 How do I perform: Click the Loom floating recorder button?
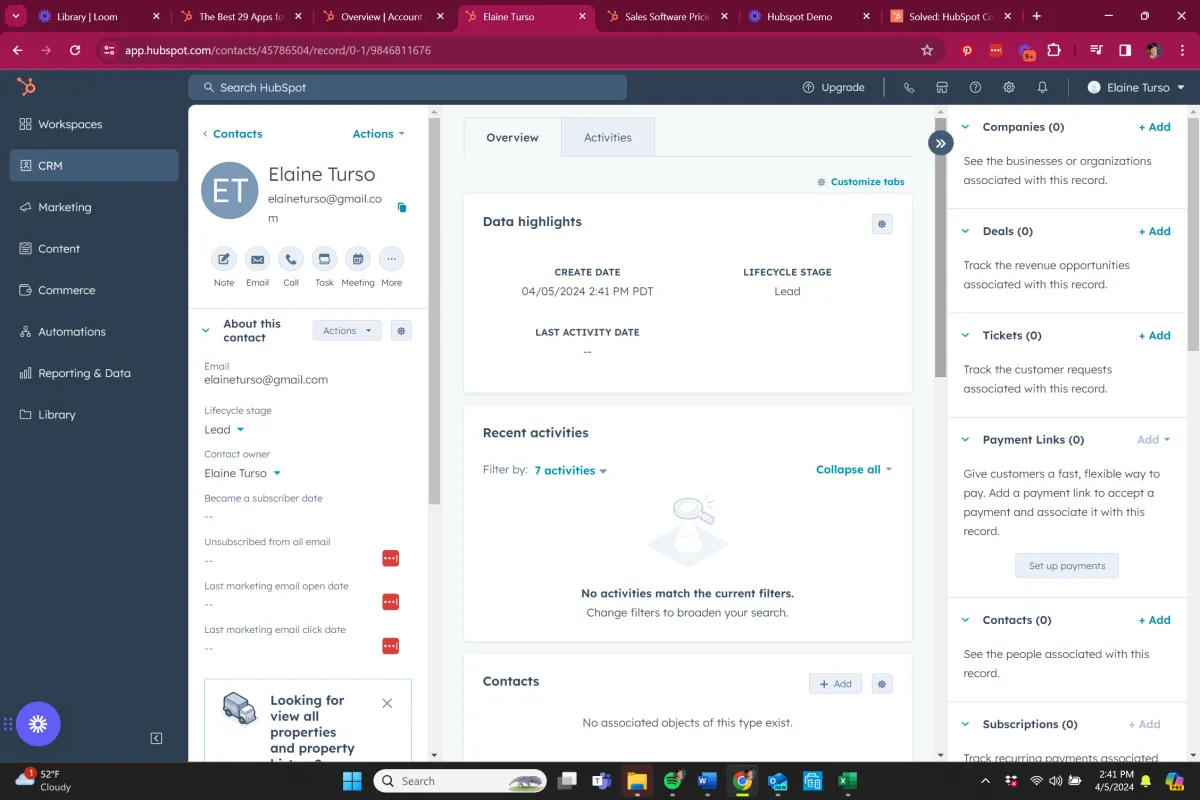38,724
